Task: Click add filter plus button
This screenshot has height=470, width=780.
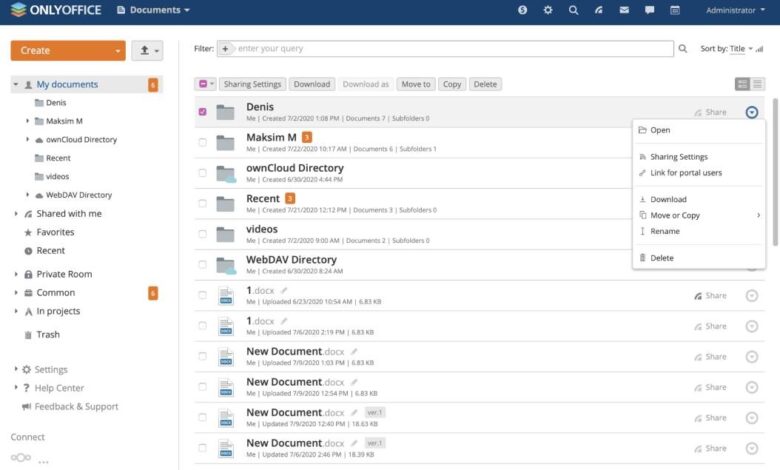Action: coord(225,49)
